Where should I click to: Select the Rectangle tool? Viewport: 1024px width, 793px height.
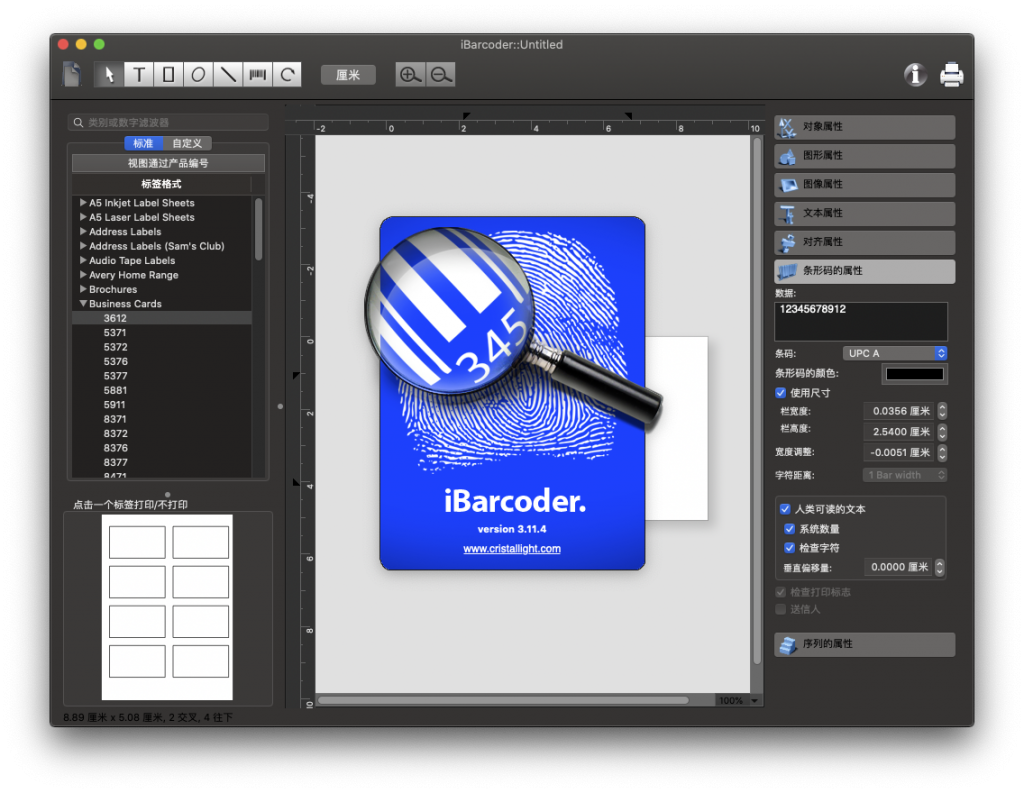[x=168, y=74]
